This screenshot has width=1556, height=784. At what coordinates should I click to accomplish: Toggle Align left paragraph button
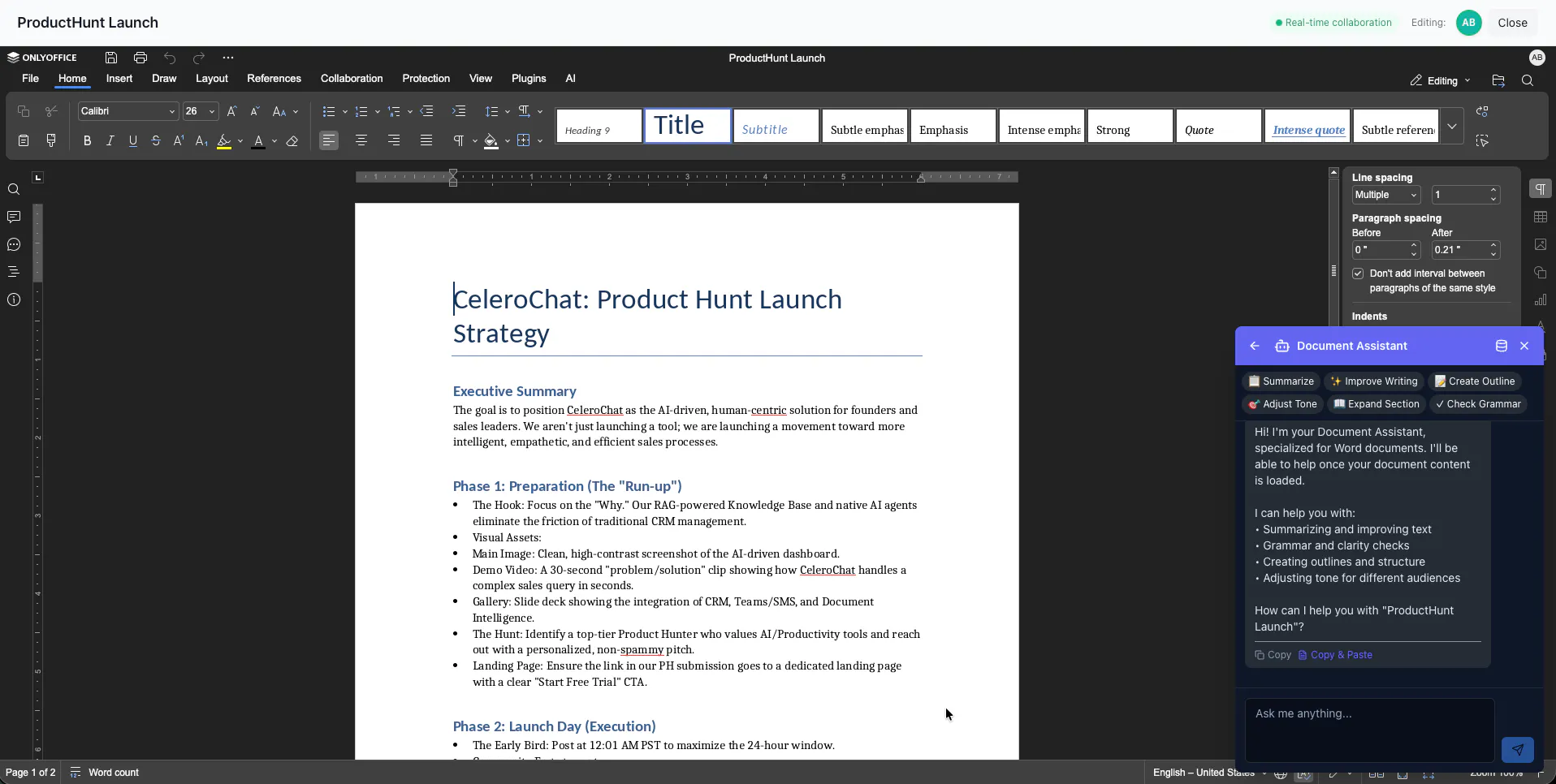(x=329, y=140)
